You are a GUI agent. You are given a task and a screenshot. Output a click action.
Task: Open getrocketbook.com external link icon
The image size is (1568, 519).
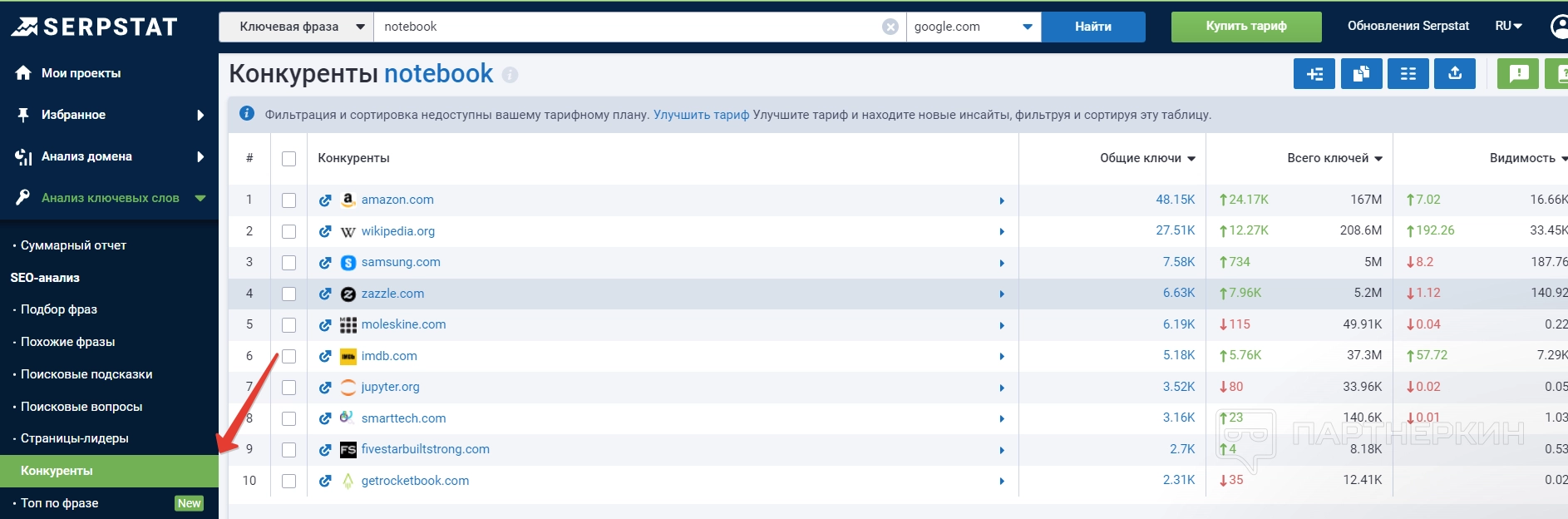tap(325, 481)
